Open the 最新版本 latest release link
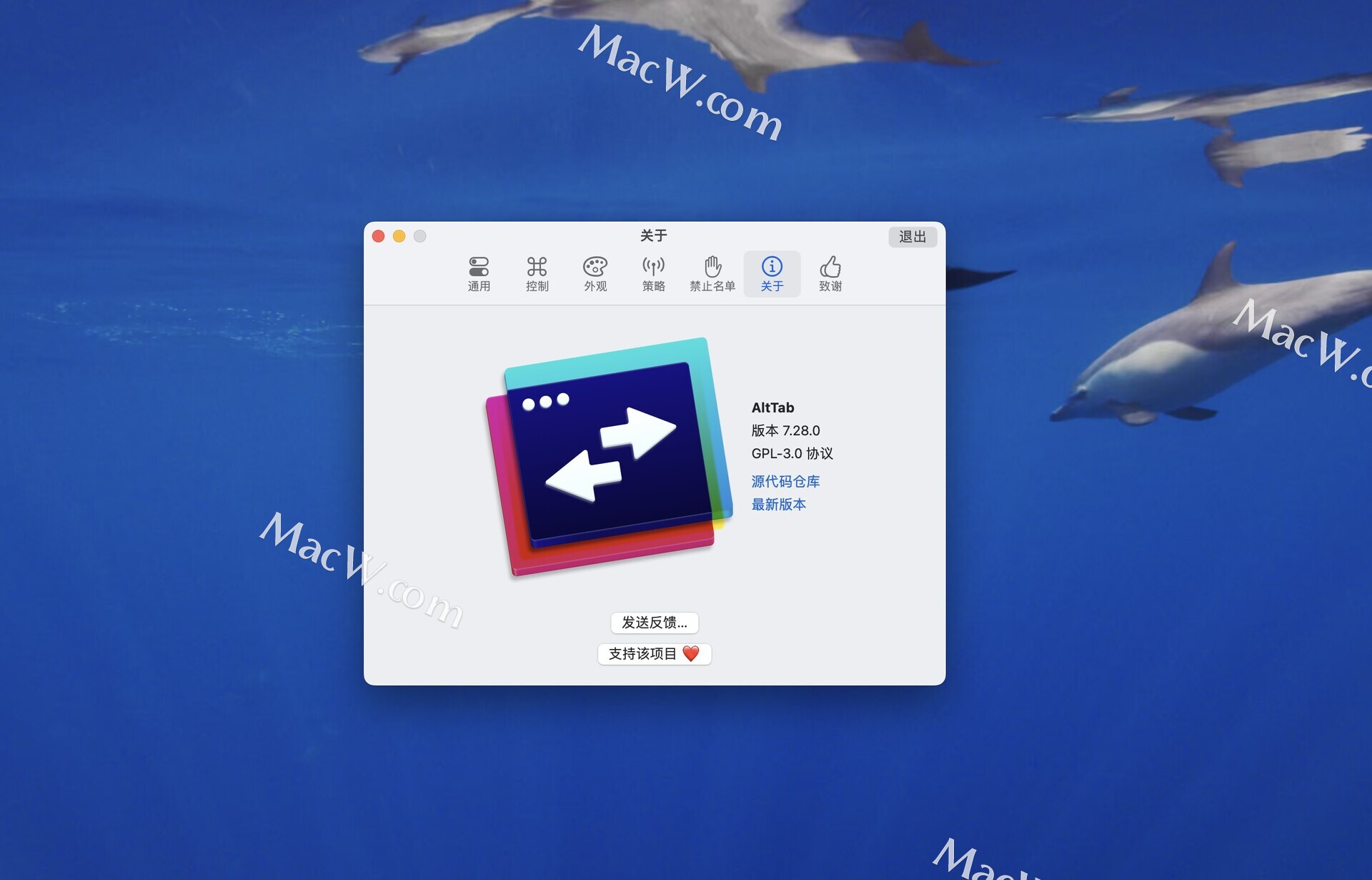 pos(778,504)
